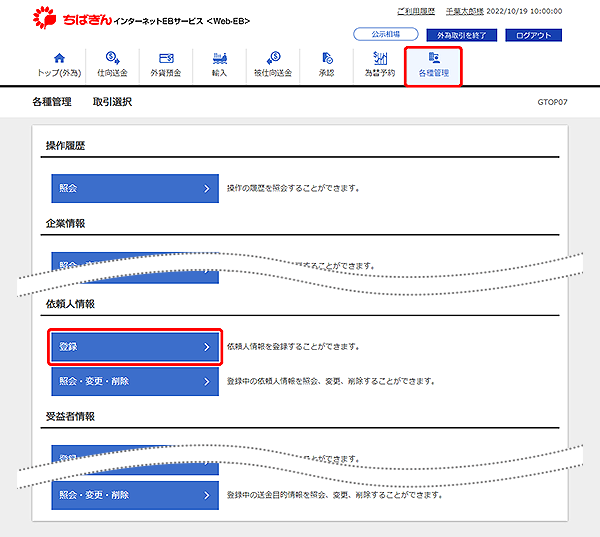Open the ご利用履歴 link
This screenshot has width=600, height=537.
tap(416, 11)
